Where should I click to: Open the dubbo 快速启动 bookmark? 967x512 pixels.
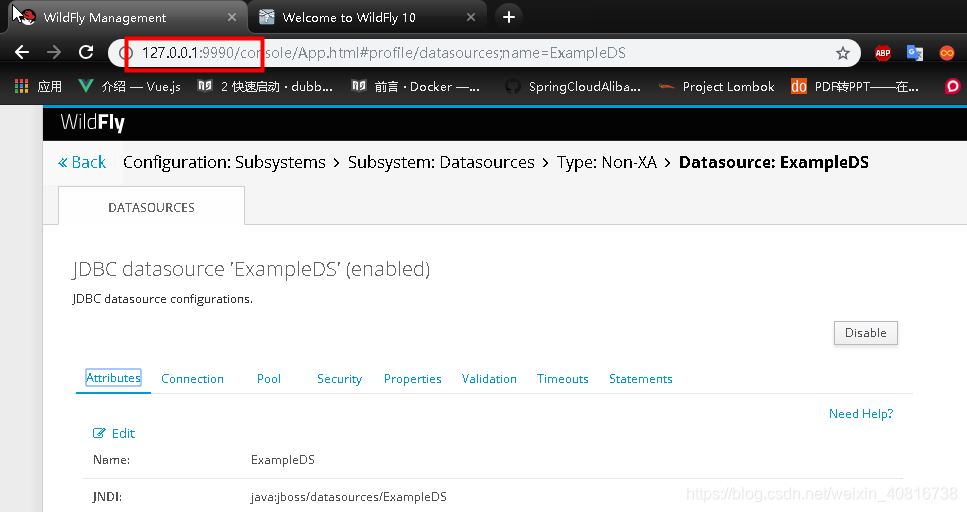(x=265, y=86)
